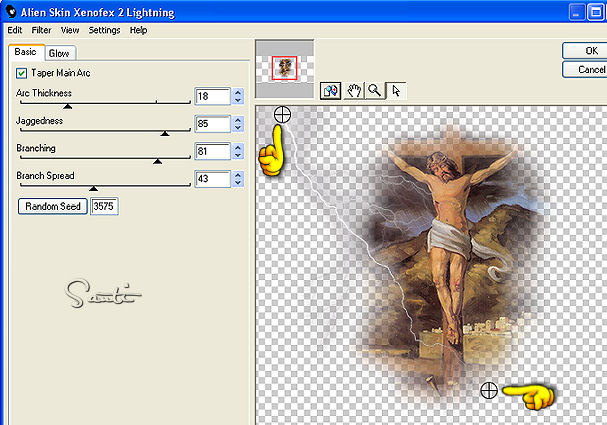The height and width of the screenshot is (425, 607).
Task: Click the Branch Spread slider handle
Action: pos(93,189)
